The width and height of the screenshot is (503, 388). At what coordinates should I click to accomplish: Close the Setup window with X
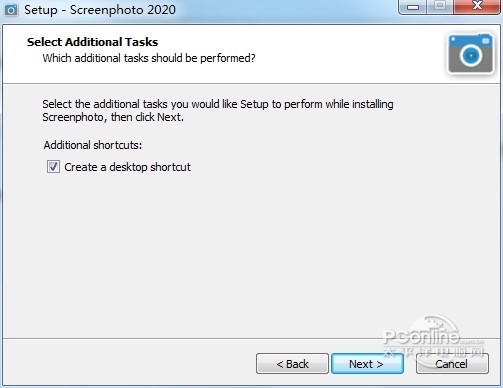pyautogui.click(x=477, y=6)
